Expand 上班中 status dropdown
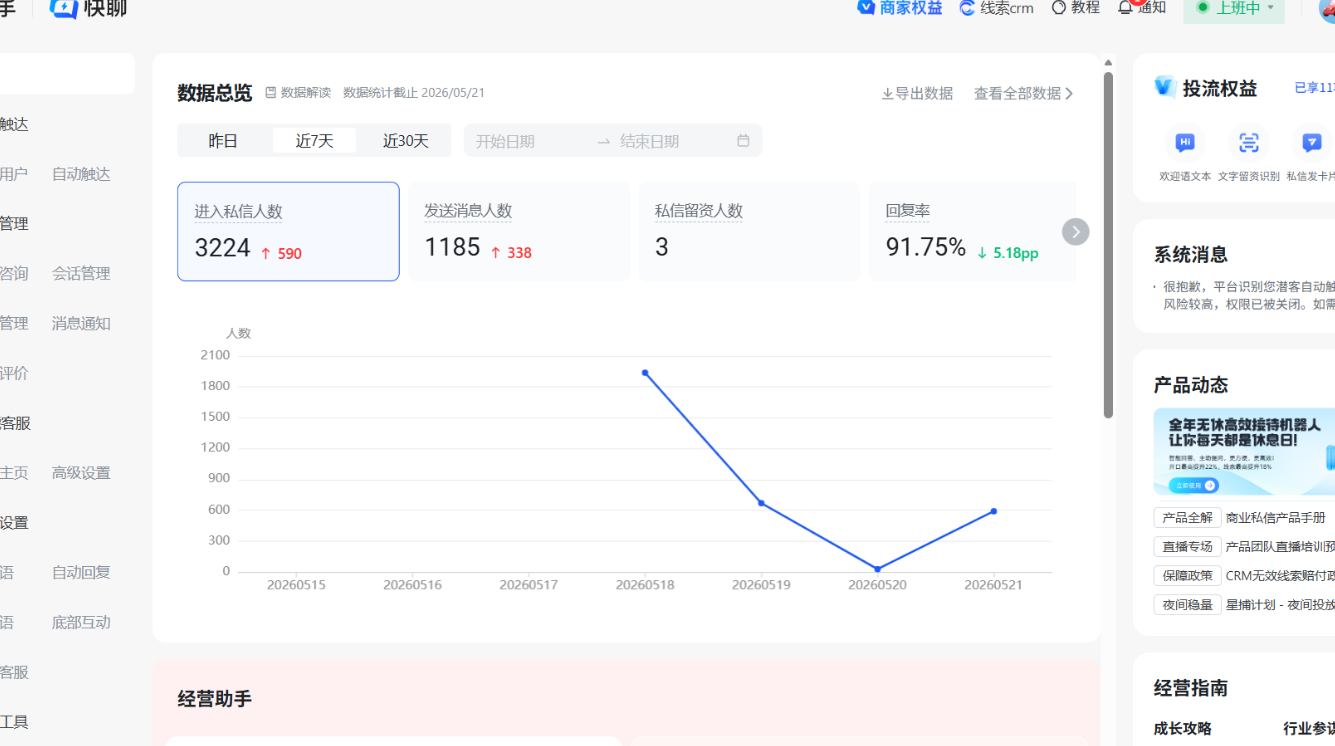 pos(1234,9)
